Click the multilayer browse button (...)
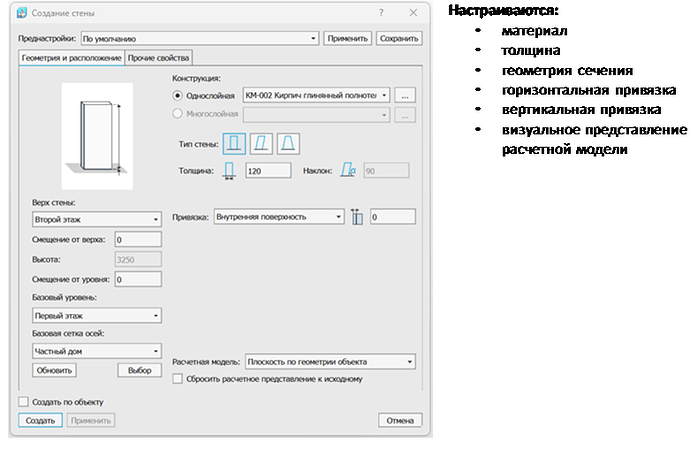The height and width of the screenshot is (457, 690). [x=405, y=115]
